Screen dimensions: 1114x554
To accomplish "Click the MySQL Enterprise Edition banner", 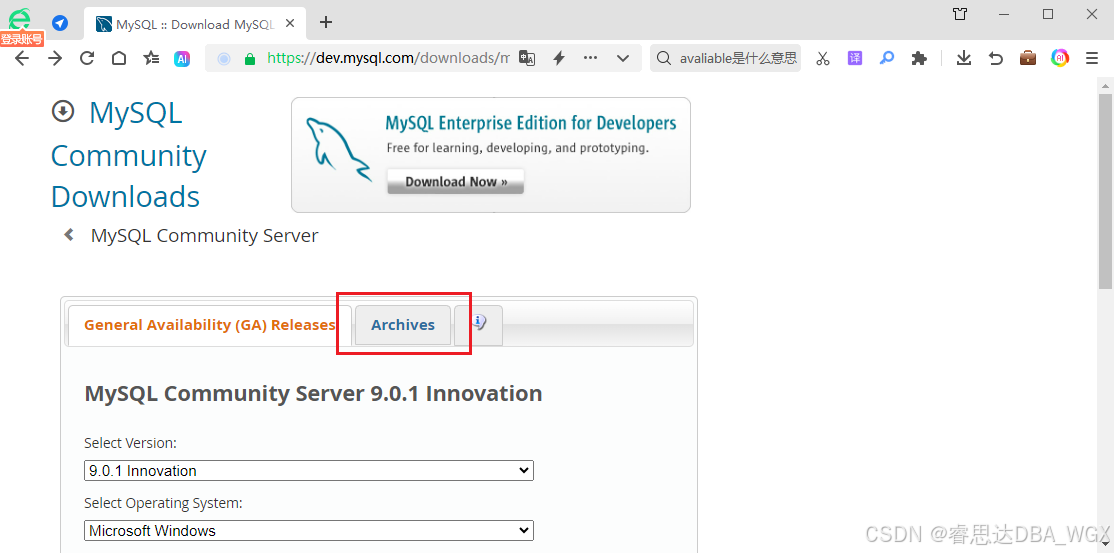I will [491, 155].
